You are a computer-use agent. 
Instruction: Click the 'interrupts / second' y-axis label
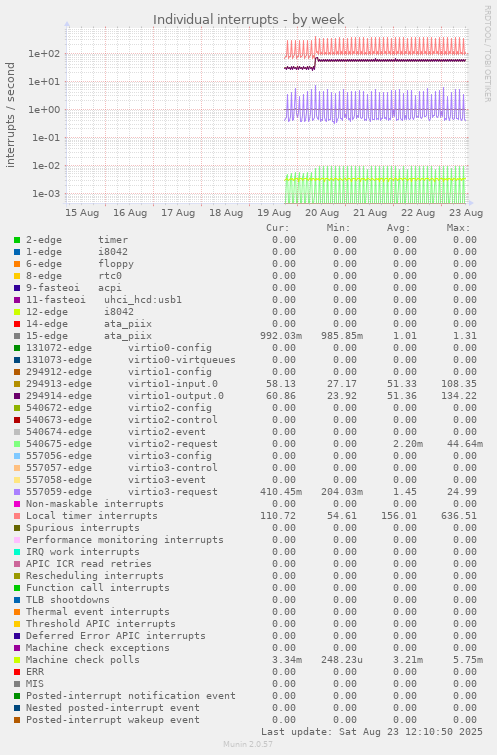click(10, 115)
